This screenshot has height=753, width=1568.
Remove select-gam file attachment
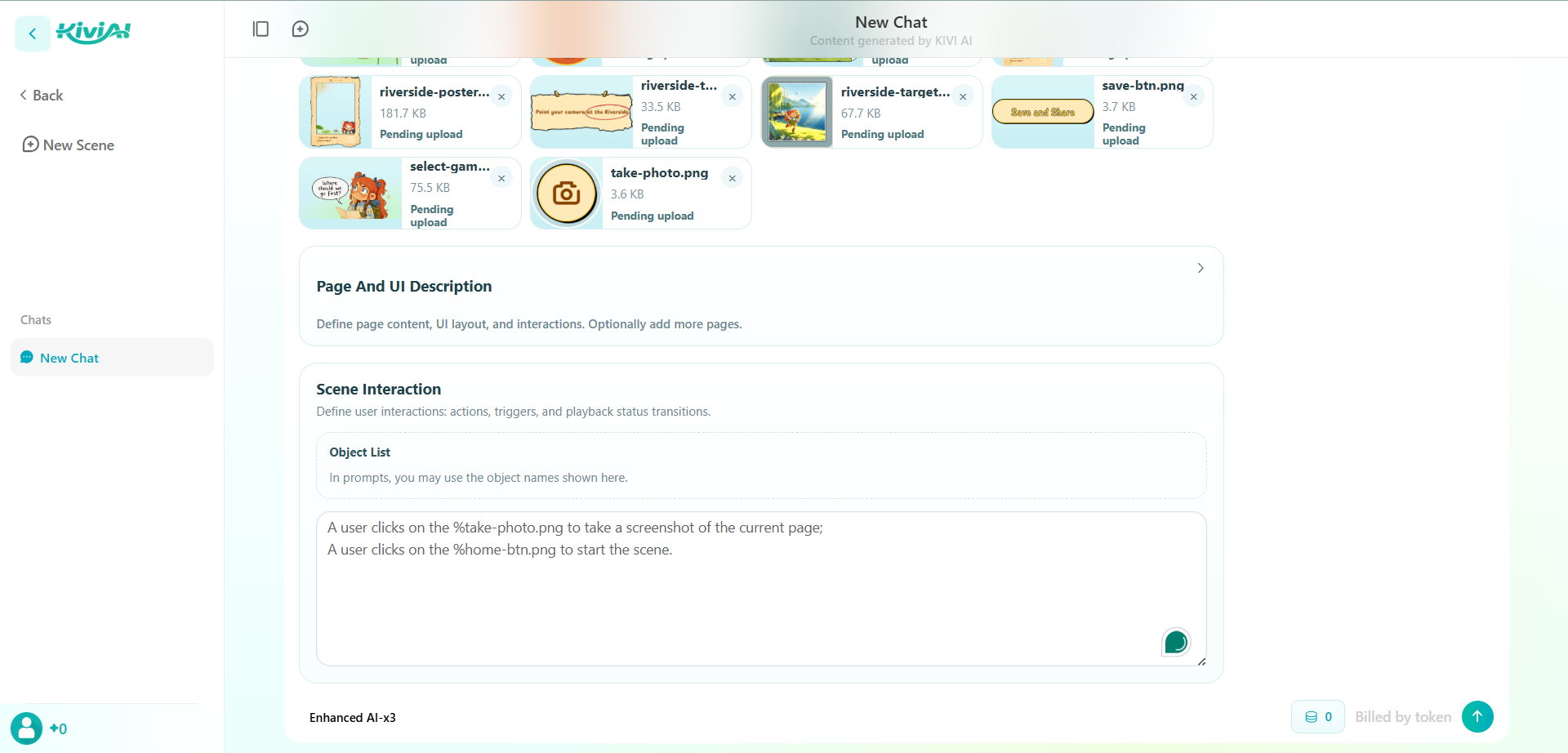point(501,179)
